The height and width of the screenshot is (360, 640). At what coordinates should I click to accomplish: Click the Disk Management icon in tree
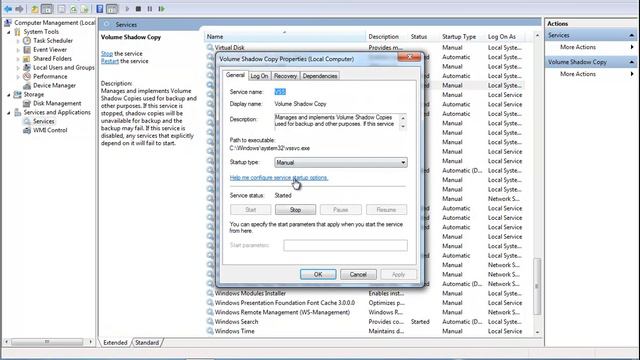[x=27, y=103]
